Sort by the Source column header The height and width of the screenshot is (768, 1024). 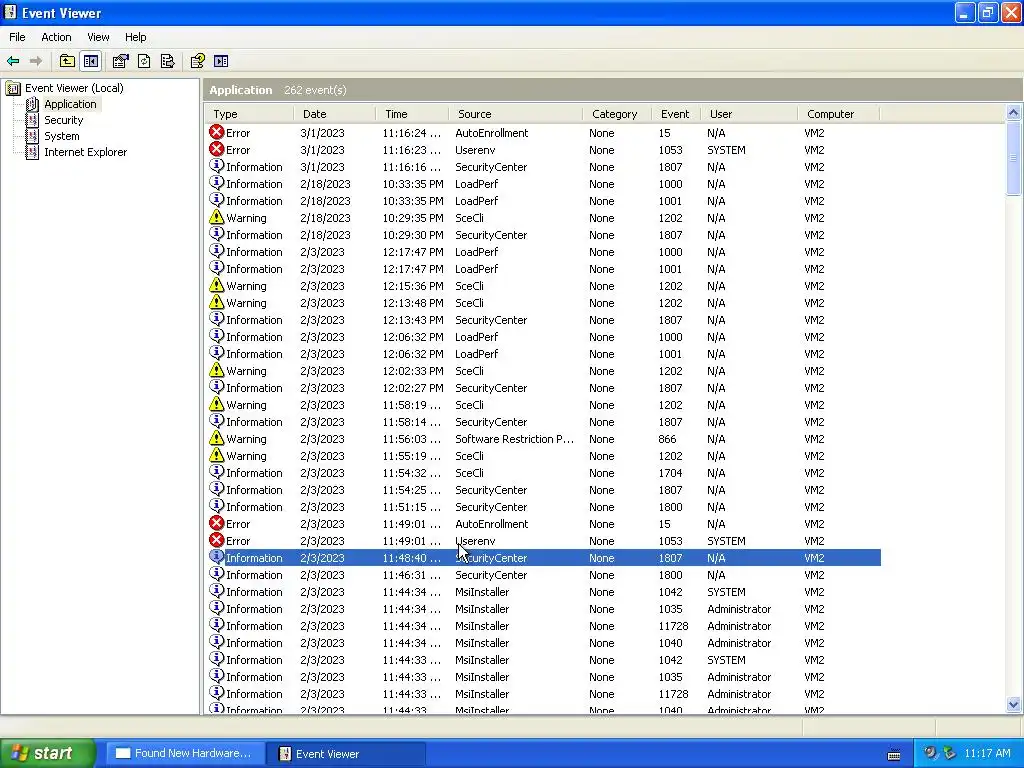click(x=515, y=114)
